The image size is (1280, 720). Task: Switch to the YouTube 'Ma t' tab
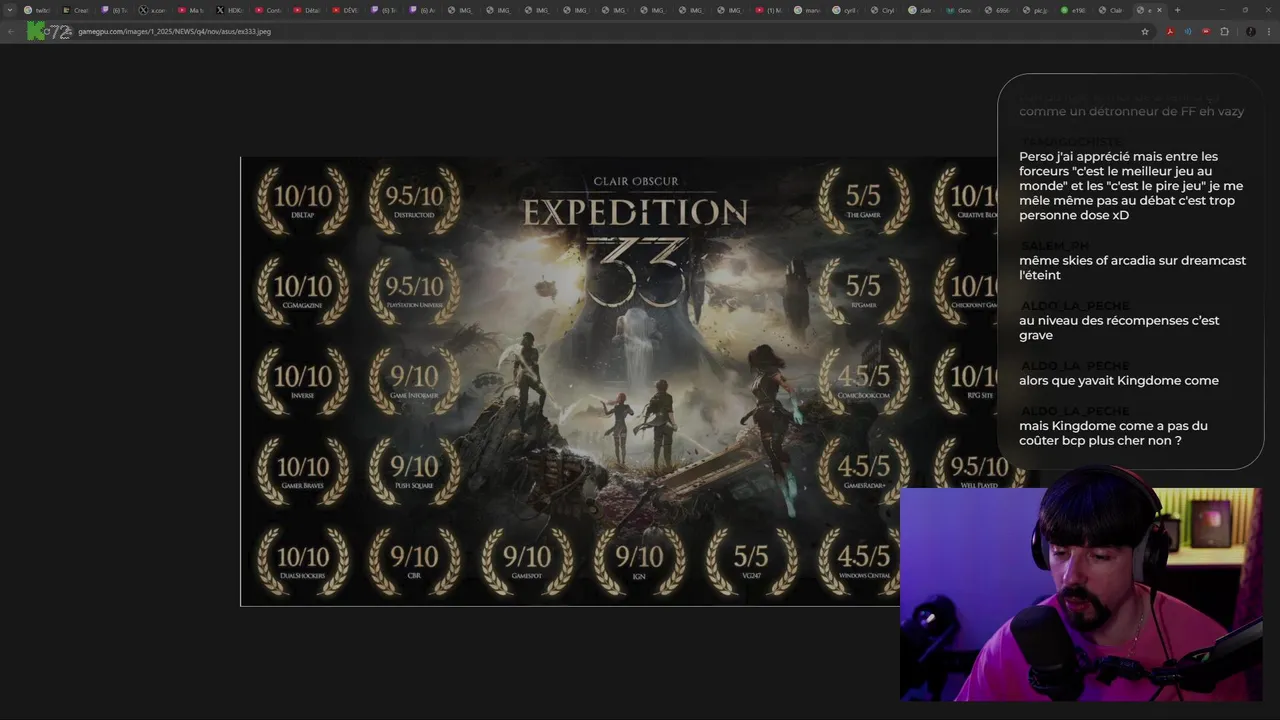click(191, 10)
